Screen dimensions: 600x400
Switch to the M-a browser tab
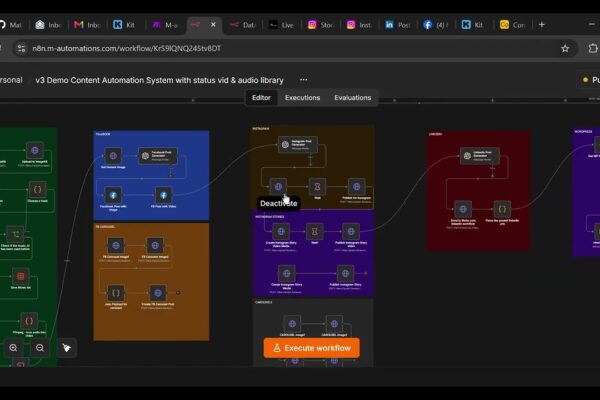click(x=165, y=25)
